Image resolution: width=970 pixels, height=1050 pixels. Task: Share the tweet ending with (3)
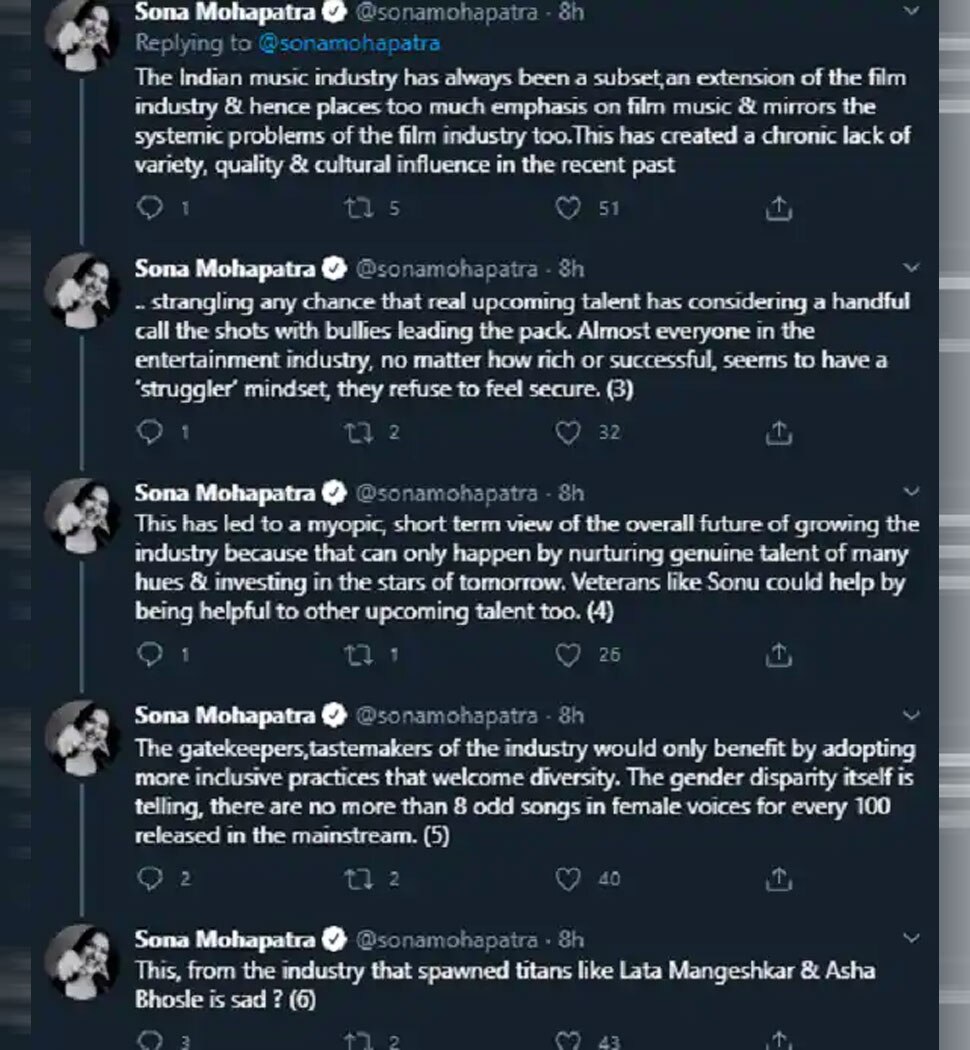(779, 433)
